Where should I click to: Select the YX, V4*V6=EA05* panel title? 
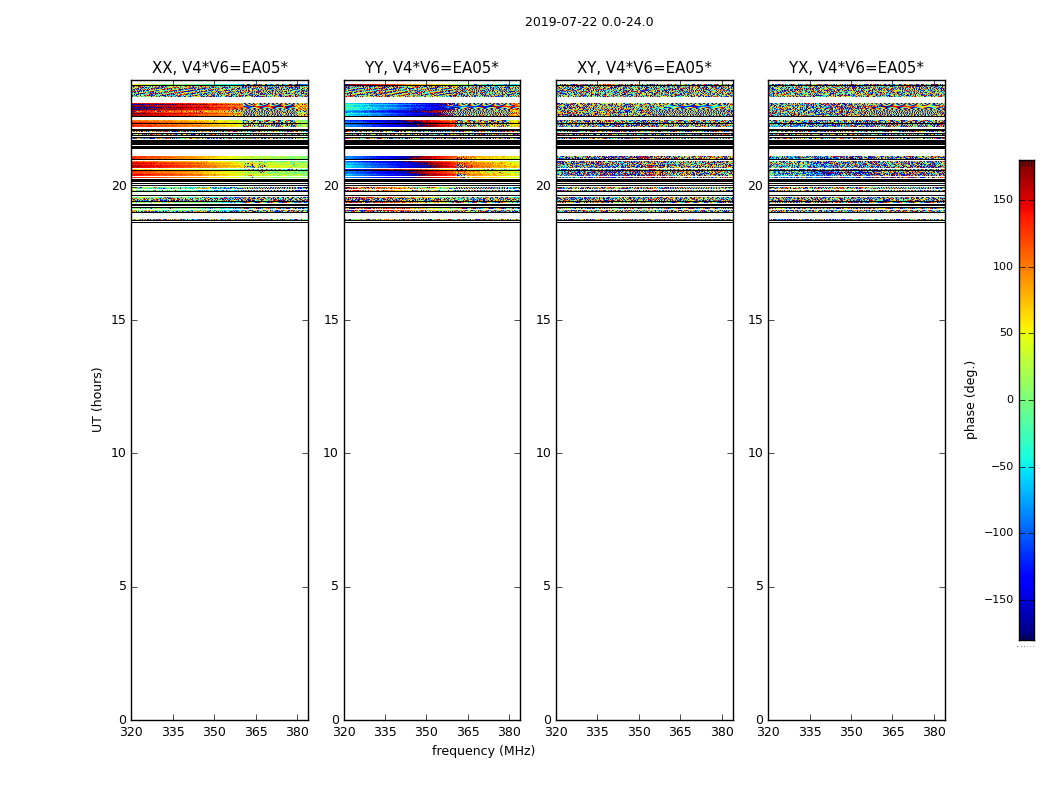coord(856,68)
